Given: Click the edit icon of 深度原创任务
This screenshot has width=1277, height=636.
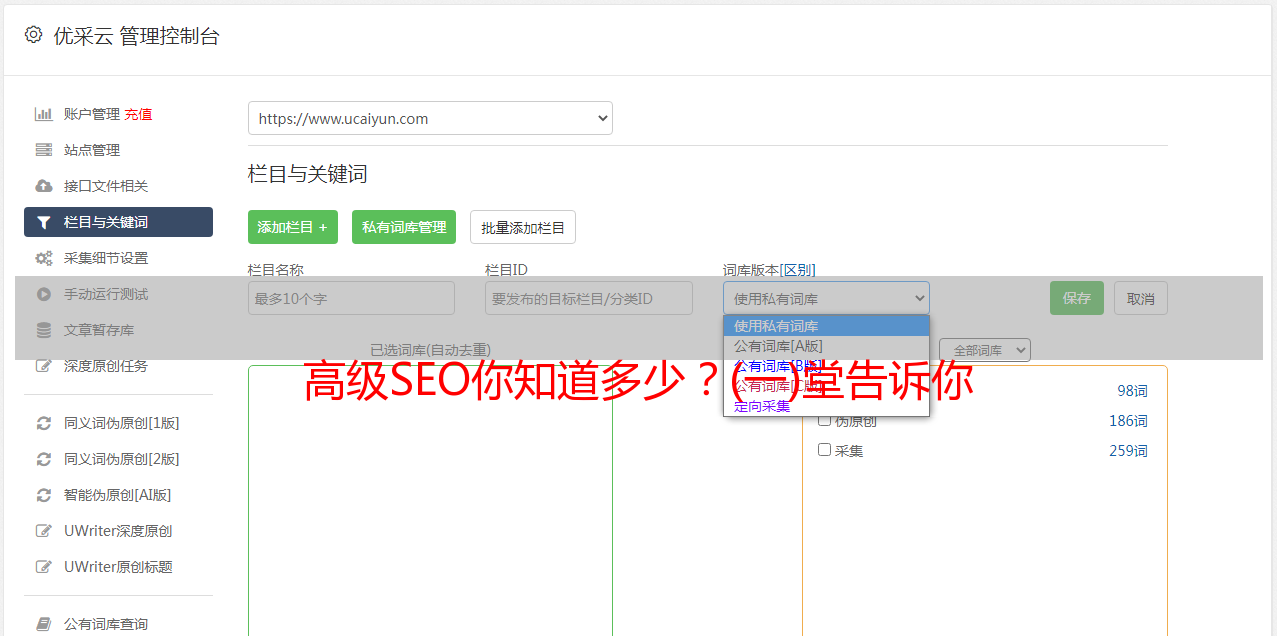Looking at the screenshot, I should pos(43,366).
